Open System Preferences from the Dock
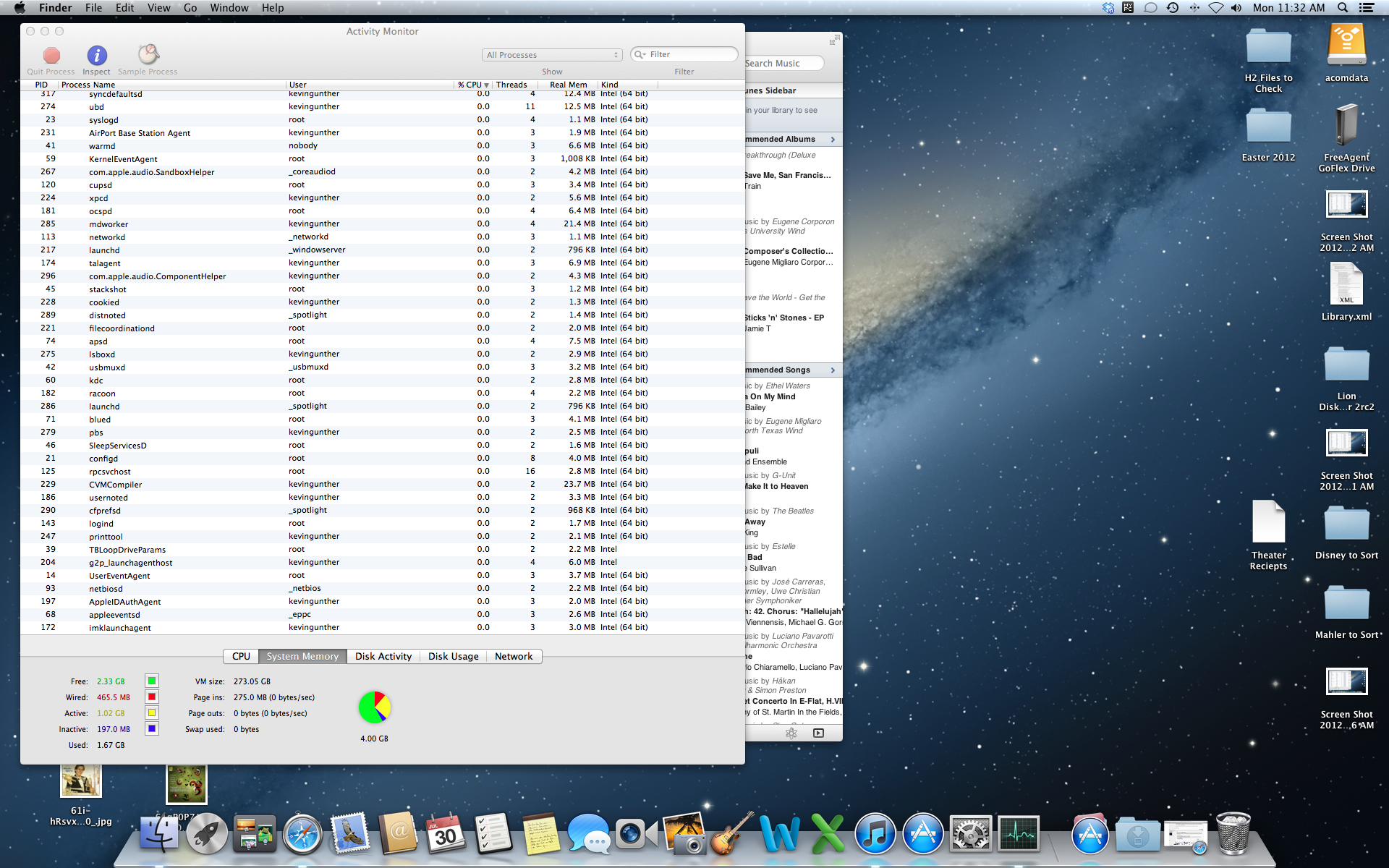The image size is (1389, 868). [970, 833]
